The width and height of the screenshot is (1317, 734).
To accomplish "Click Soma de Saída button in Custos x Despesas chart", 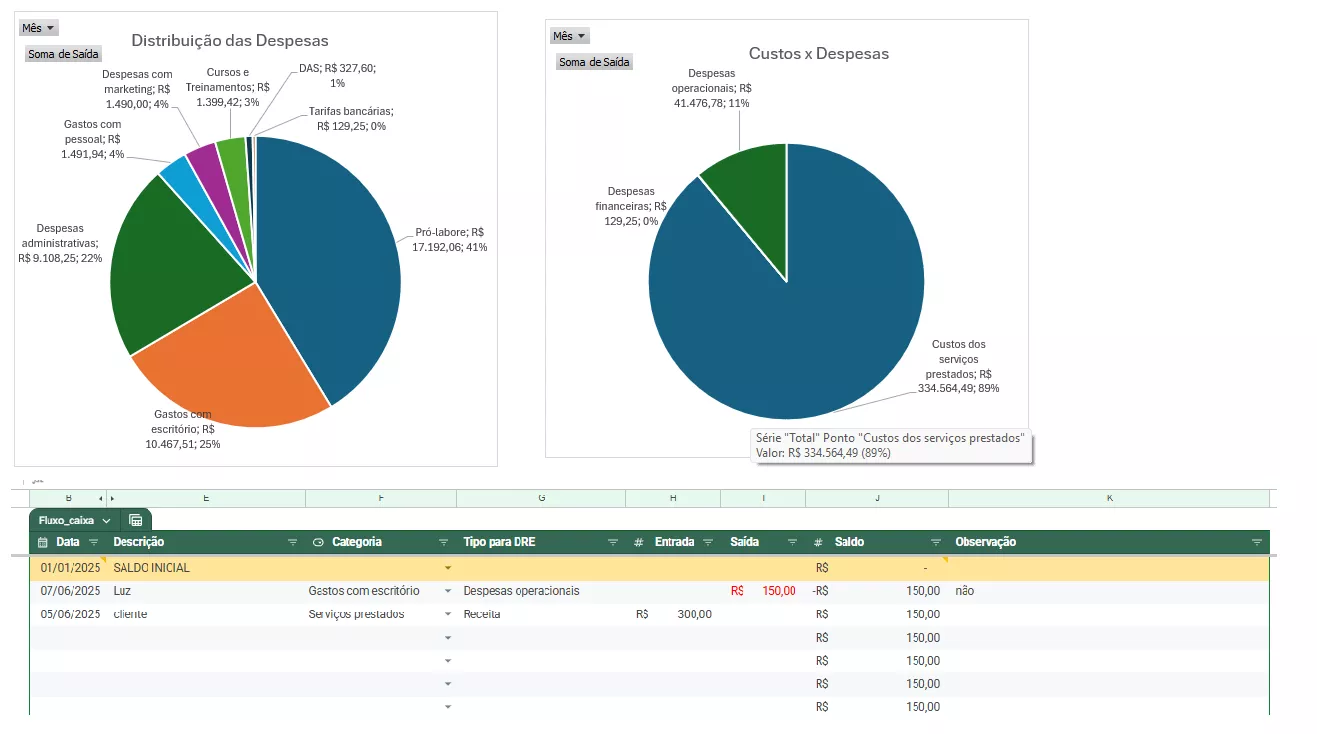I will [595, 62].
